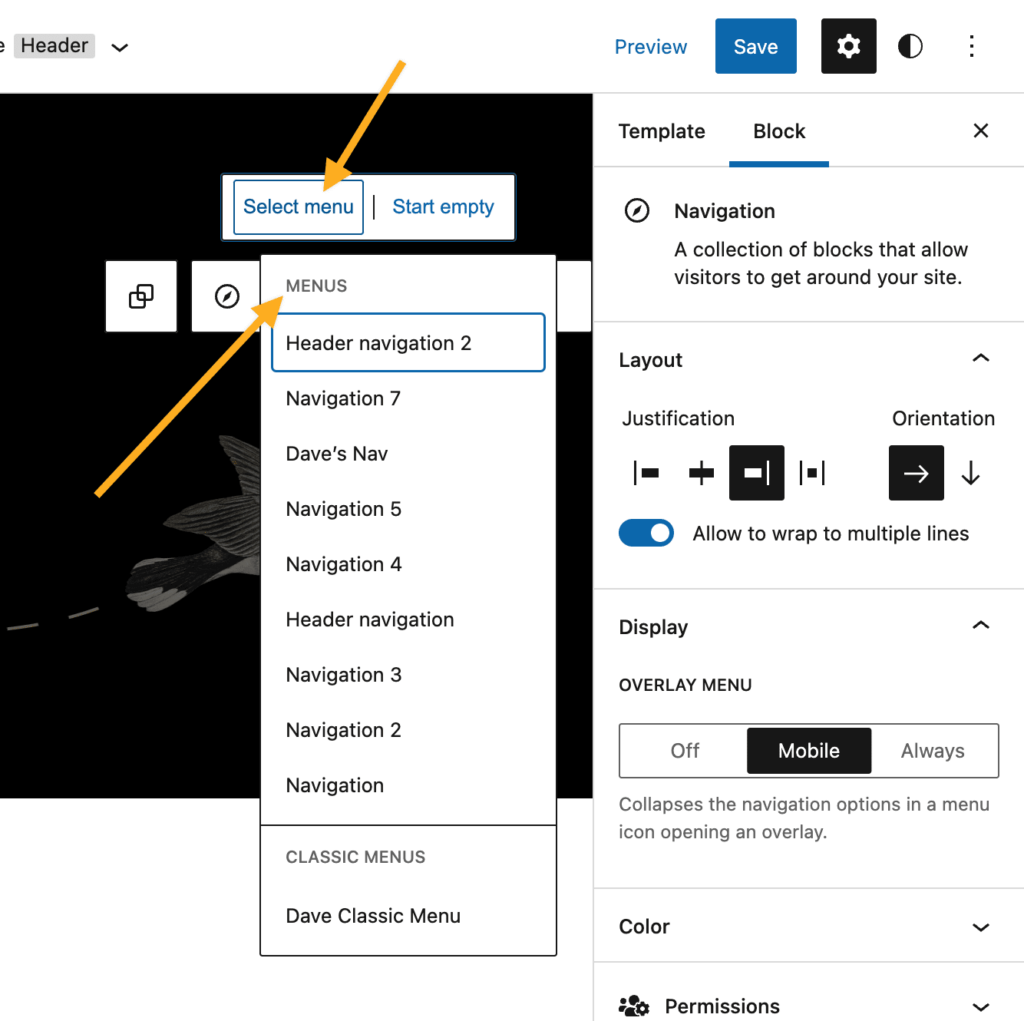Viewport: 1024px width, 1021px height.
Task: Toggle Allow to wrap to multiple lines
Action: pos(646,533)
